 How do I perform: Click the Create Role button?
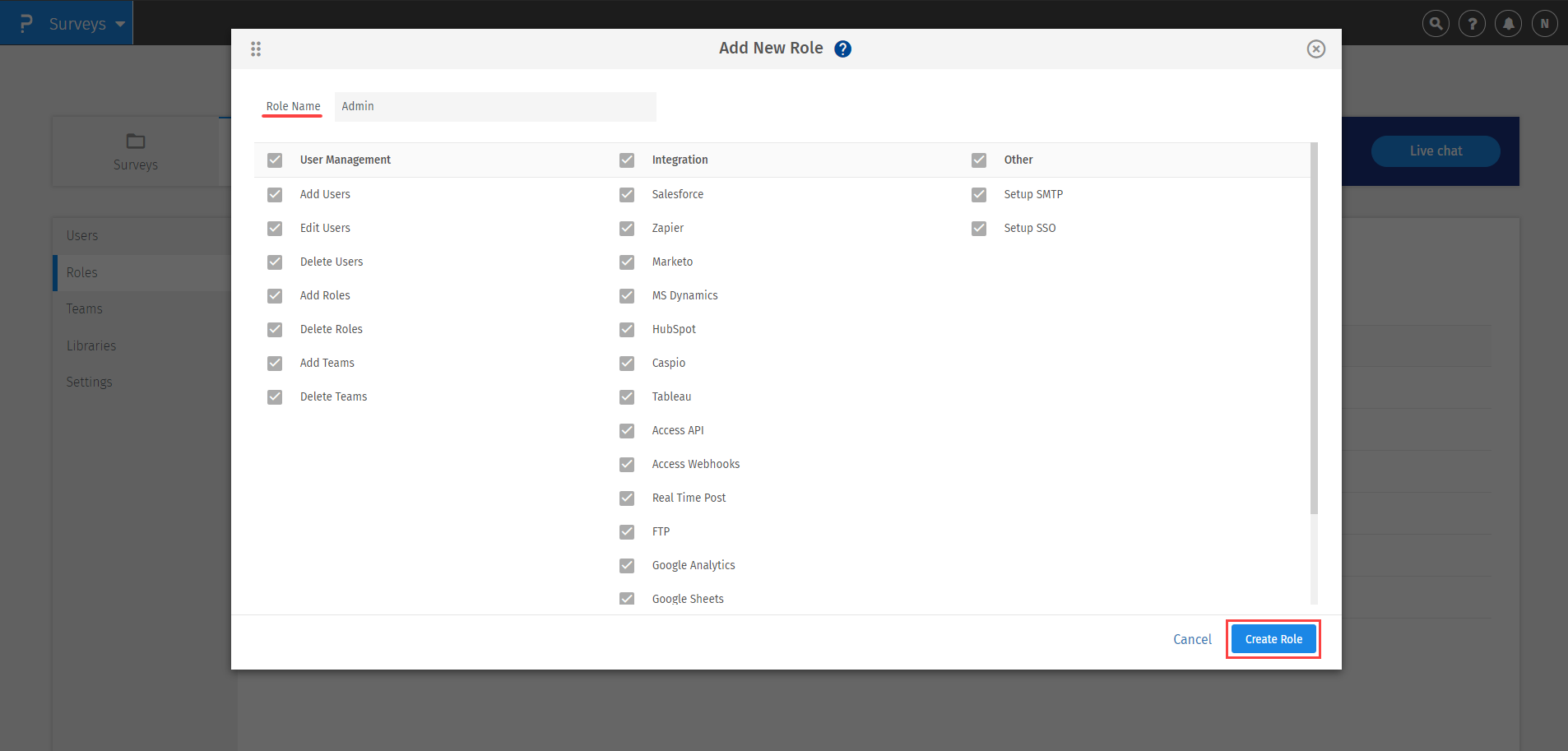click(1273, 639)
